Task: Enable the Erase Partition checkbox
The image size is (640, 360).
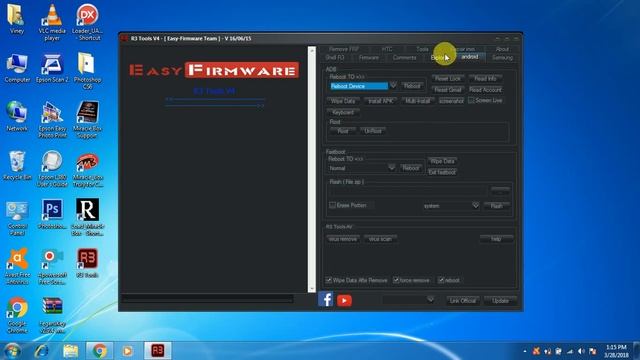Action: pos(332,205)
